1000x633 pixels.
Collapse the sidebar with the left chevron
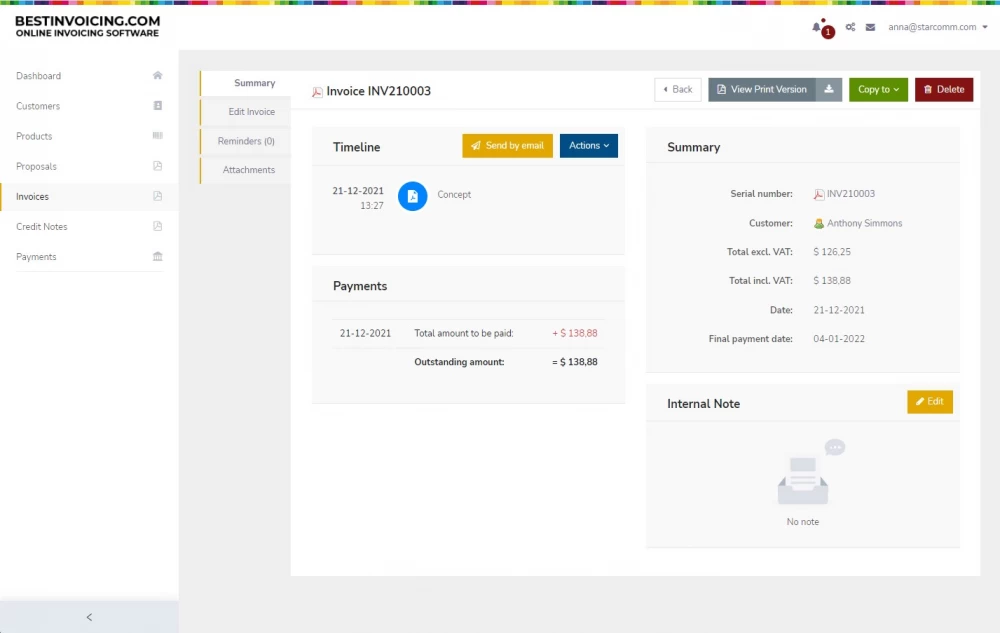coord(89,617)
